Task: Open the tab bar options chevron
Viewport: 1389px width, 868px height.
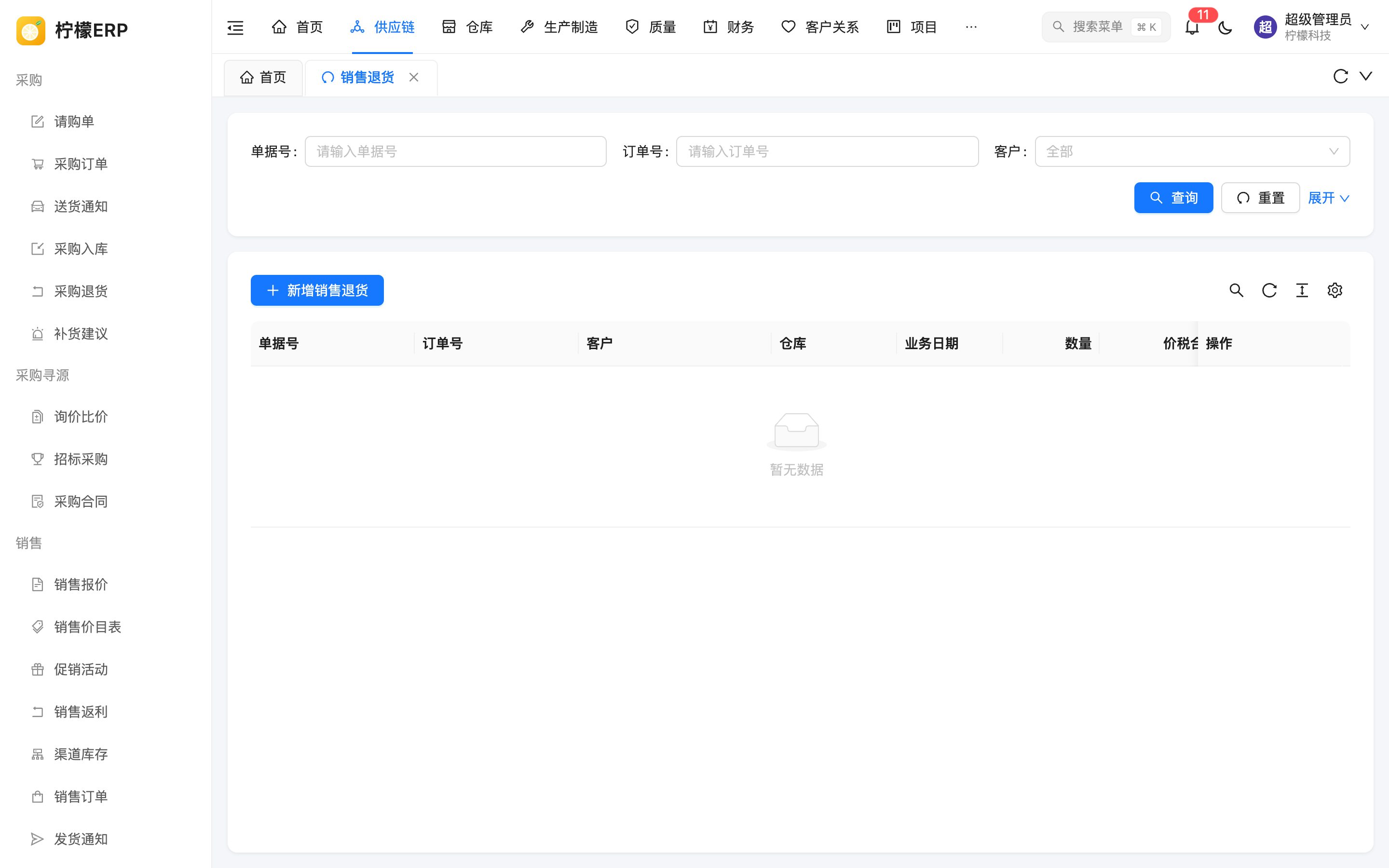Action: pos(1366,76)
